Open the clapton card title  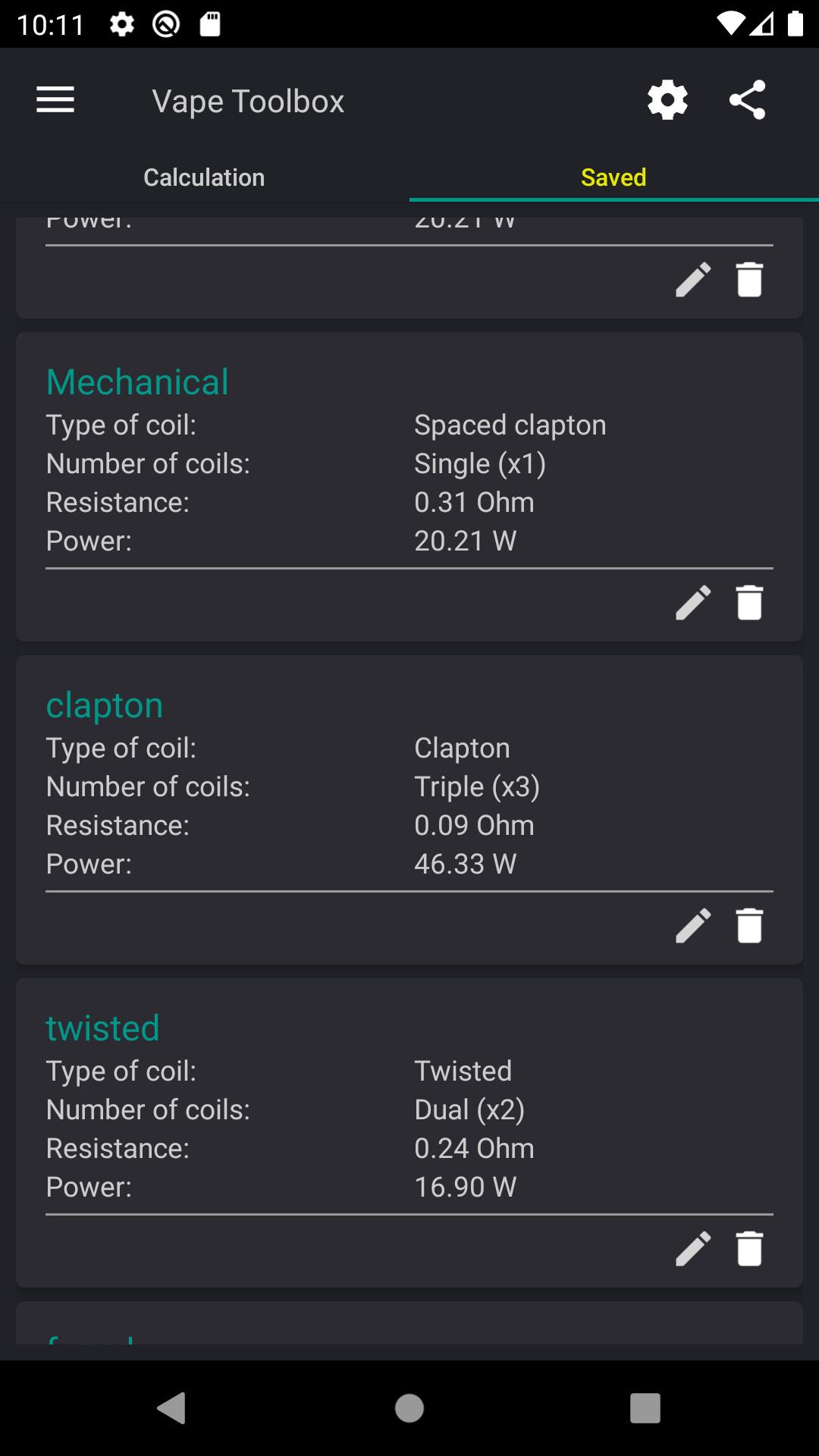105,705
